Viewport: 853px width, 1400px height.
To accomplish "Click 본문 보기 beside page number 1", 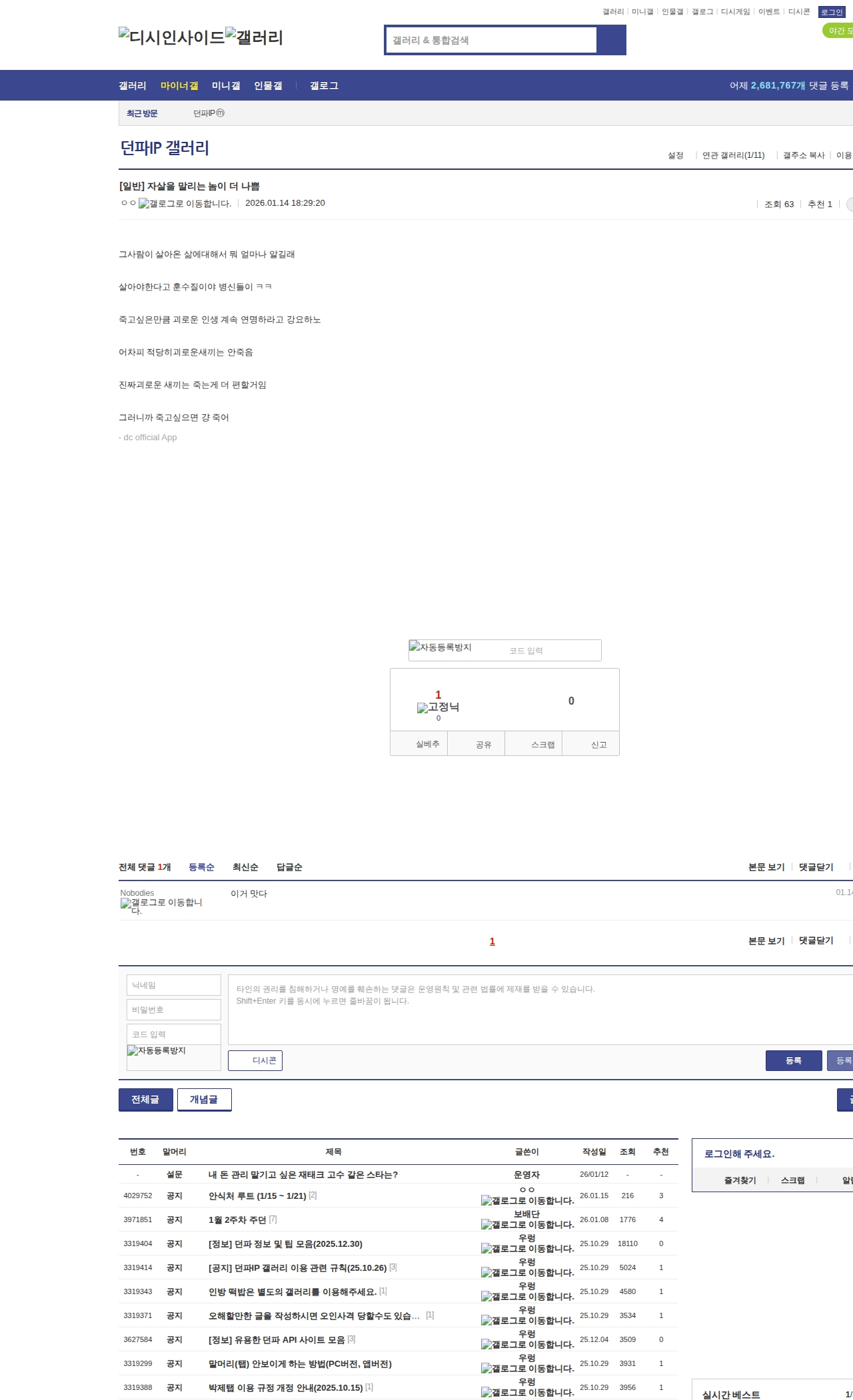I will pyautogui.click(x=766, y=940).
